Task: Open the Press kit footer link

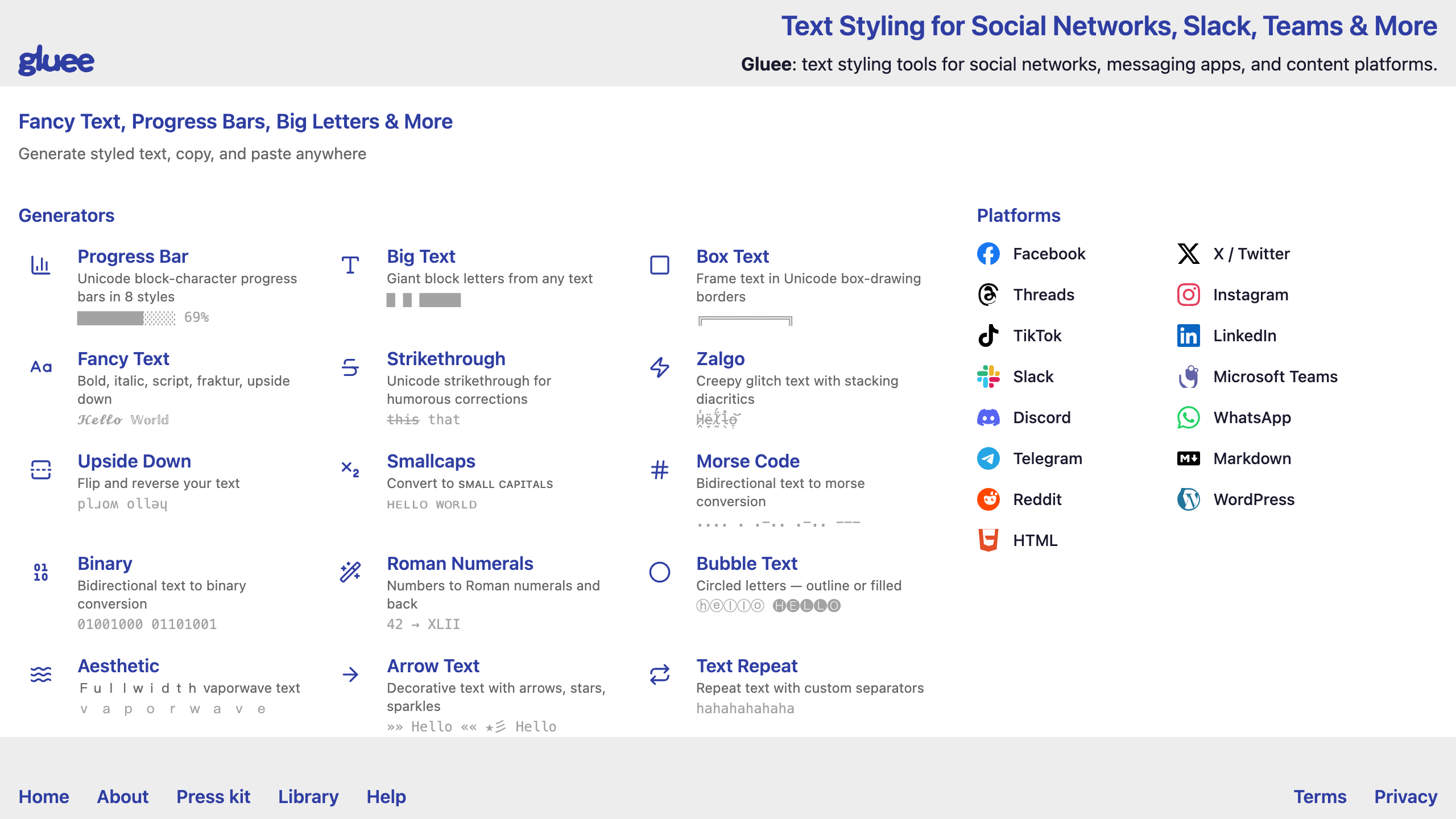Action: tap(213, 797)
